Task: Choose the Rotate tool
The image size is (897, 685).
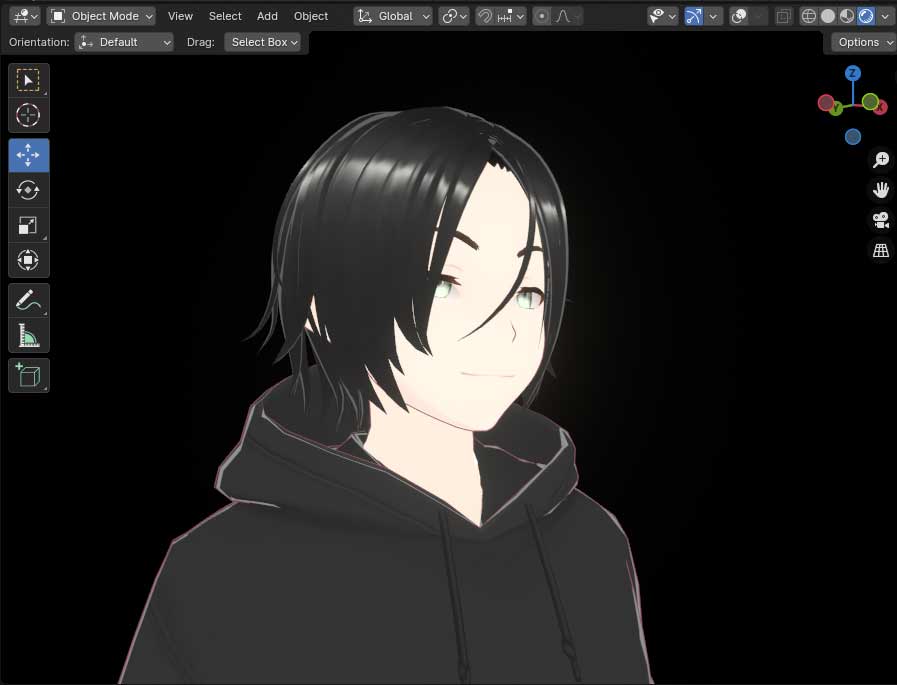Action: pos(28,190)
